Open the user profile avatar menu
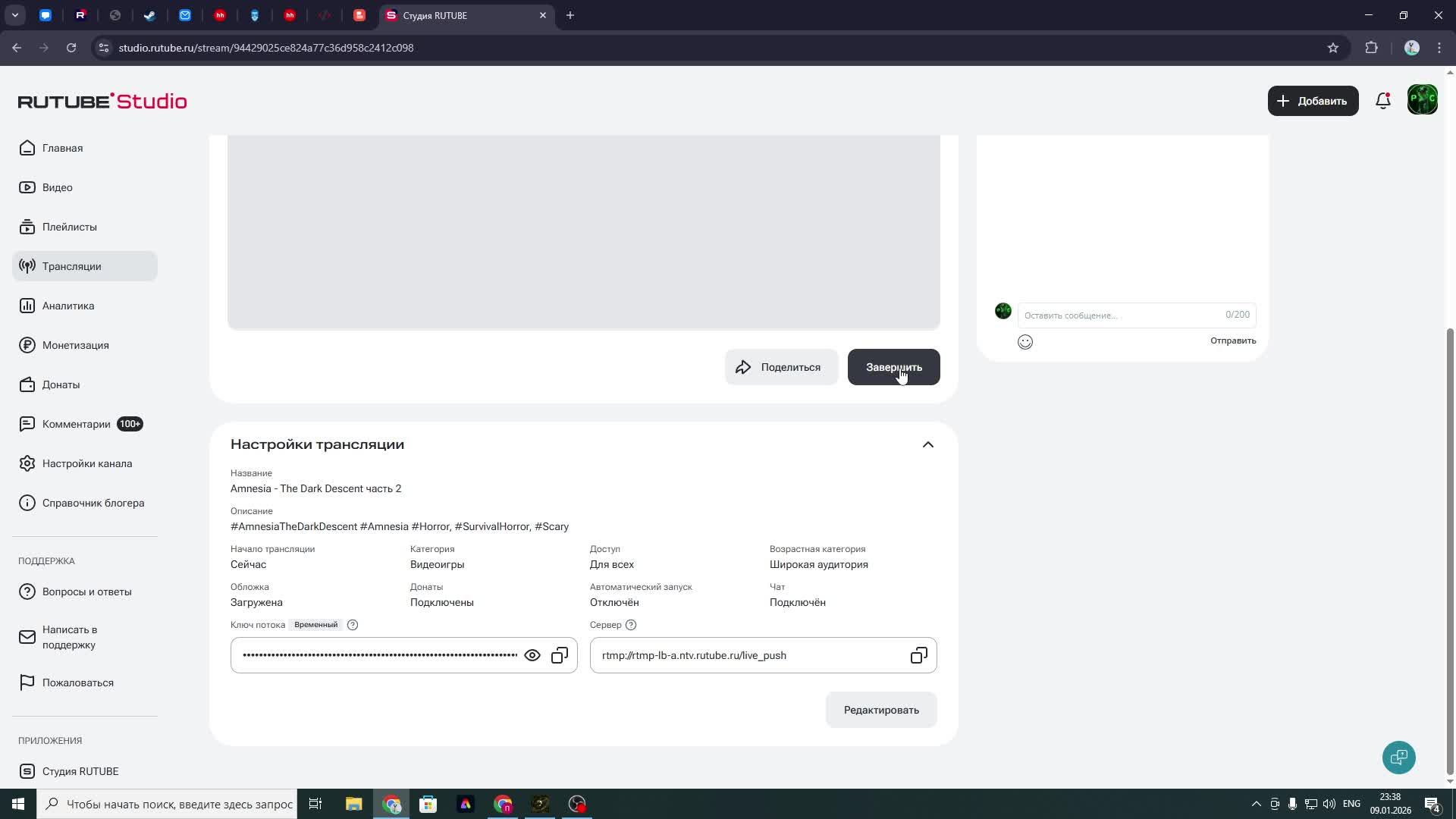 (1422, 101)
